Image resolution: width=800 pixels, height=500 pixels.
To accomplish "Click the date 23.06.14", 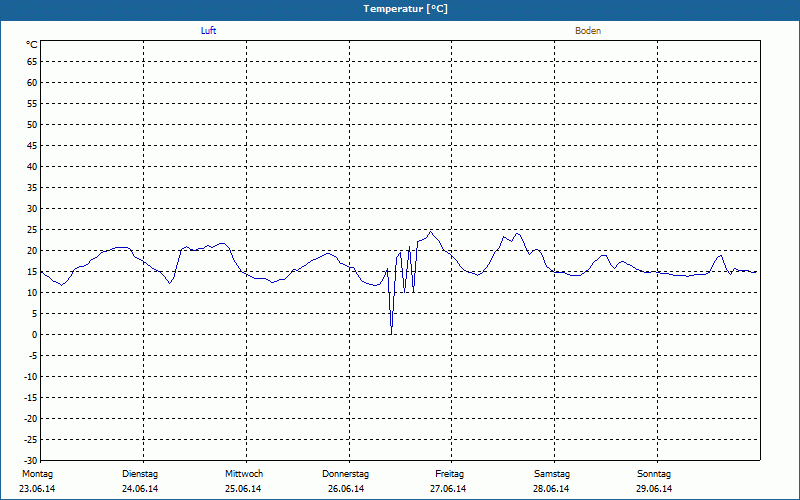I will pos(37,489).
